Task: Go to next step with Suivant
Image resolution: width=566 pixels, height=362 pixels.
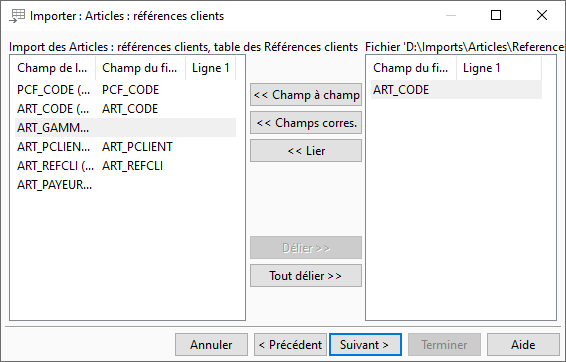Action: [x=365, y=345]
